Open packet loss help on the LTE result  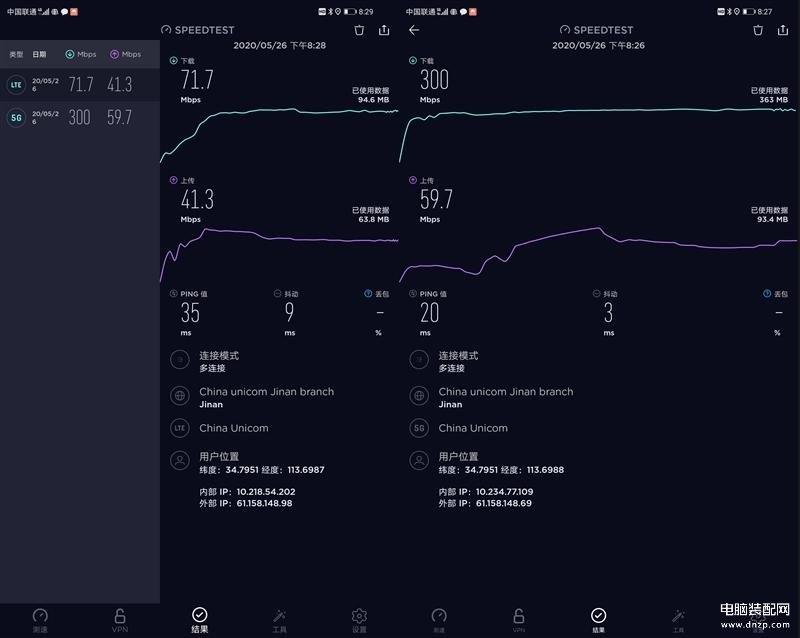[x=368, y=293]
